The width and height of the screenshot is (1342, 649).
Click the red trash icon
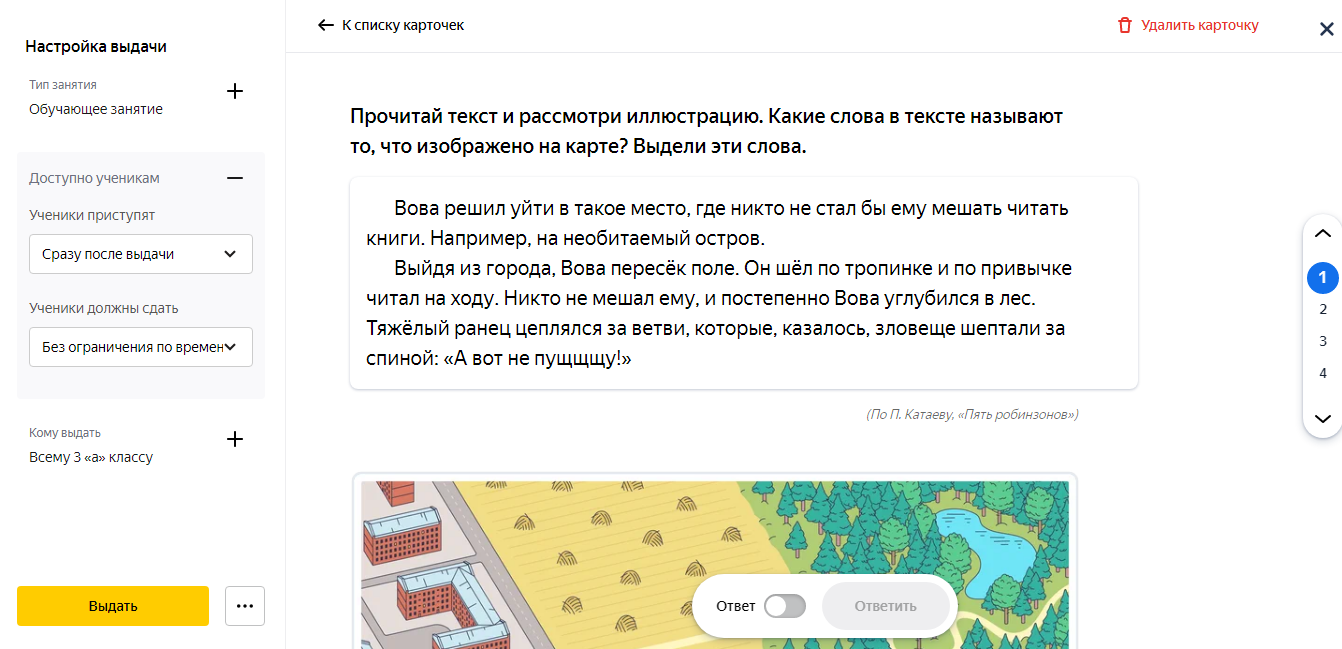(x=1125, y=25)
